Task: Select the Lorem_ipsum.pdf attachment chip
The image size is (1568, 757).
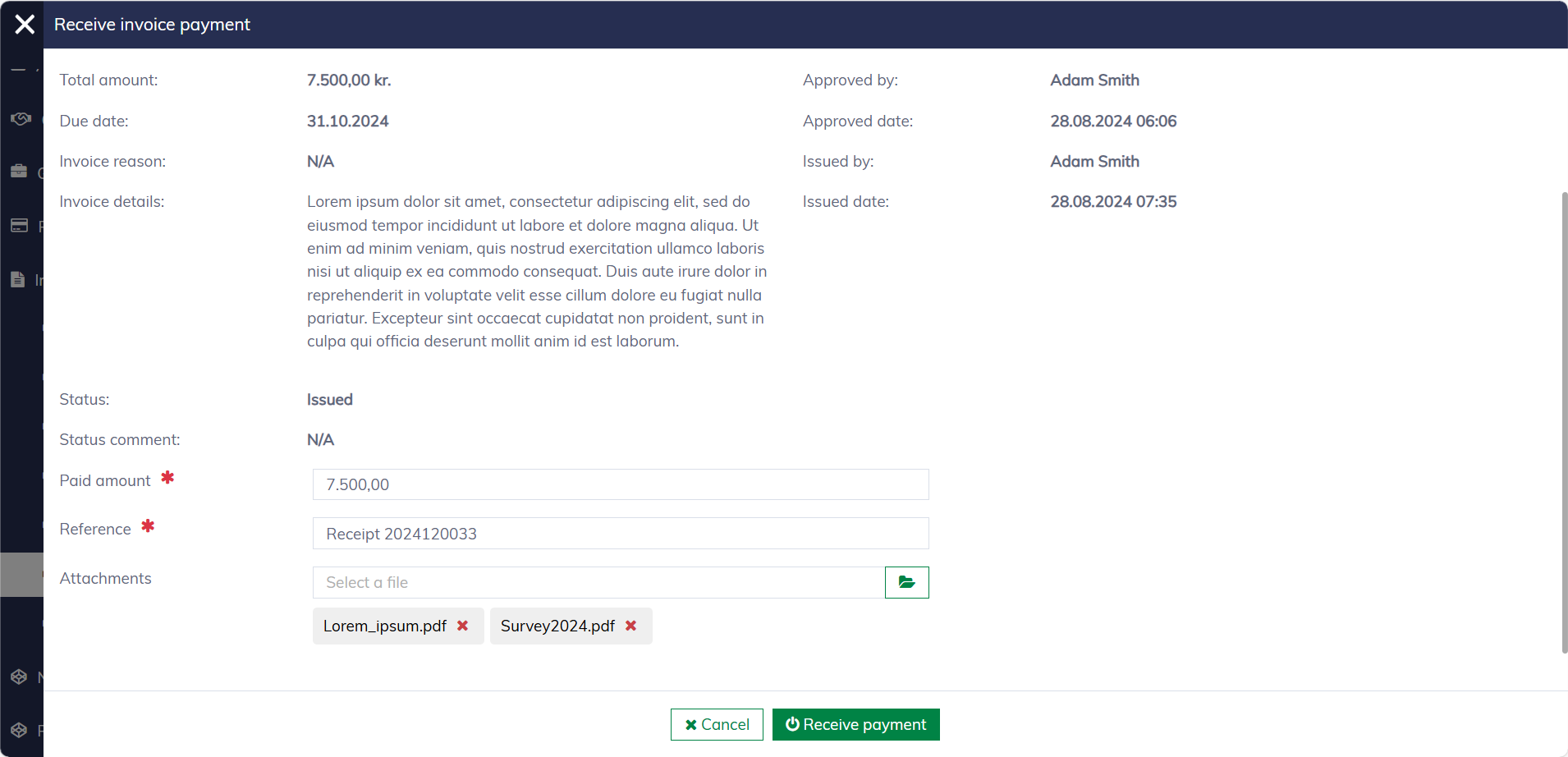Action: [x=385, y=626]
